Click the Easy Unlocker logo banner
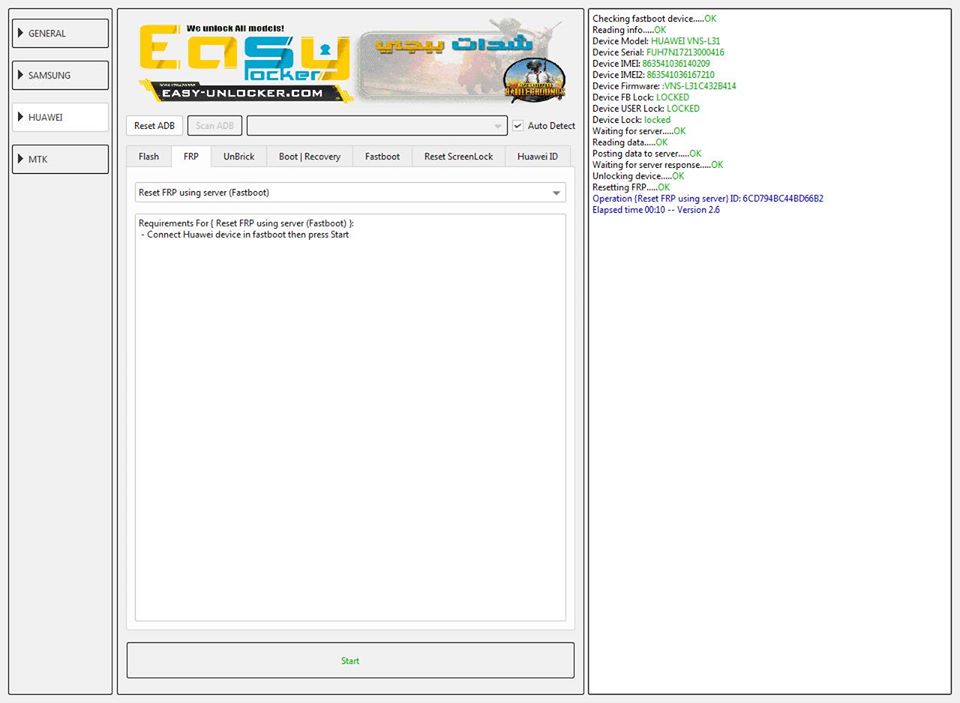The height and width of the screenshot is (703, 960). 245,63
